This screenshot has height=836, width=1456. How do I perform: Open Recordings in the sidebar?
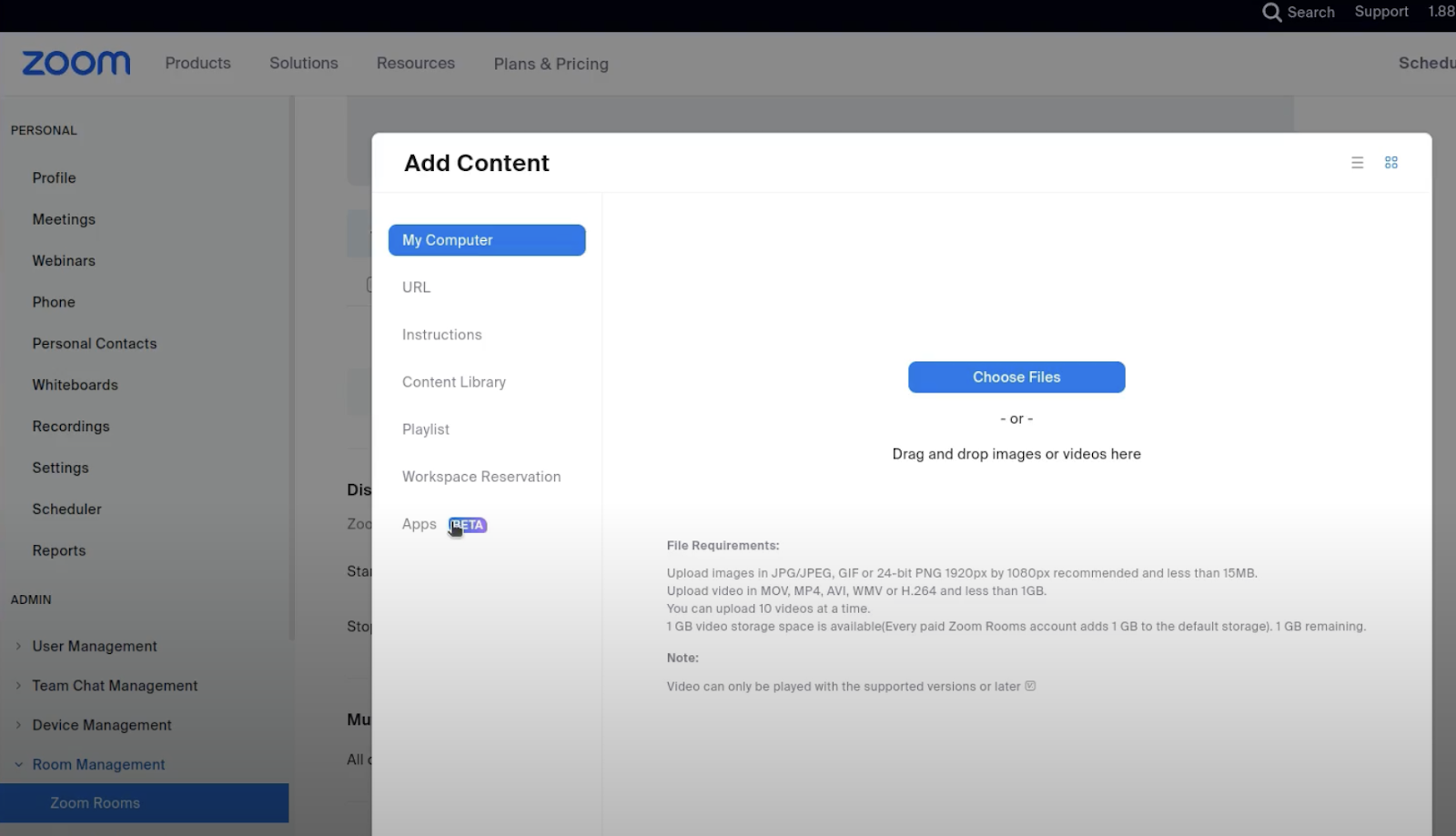pos(71,426)
